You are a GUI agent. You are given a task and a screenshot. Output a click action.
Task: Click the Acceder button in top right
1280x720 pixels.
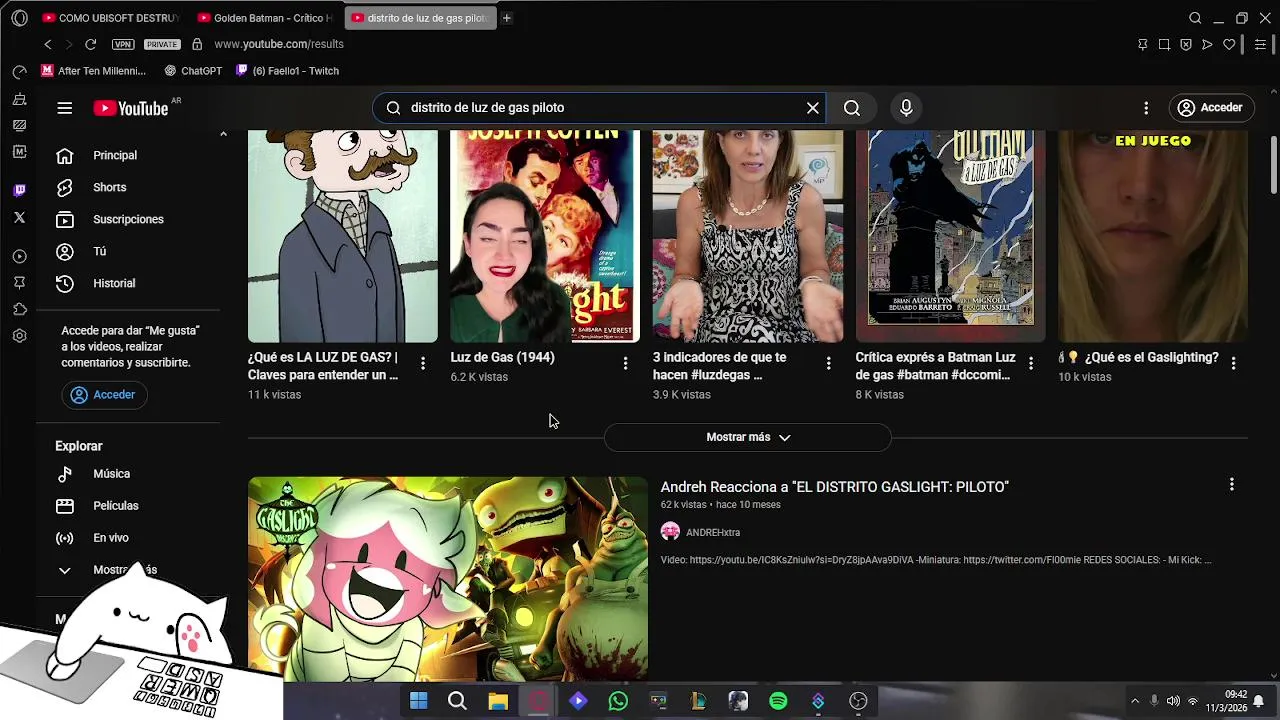click(x=1210, y=108)
